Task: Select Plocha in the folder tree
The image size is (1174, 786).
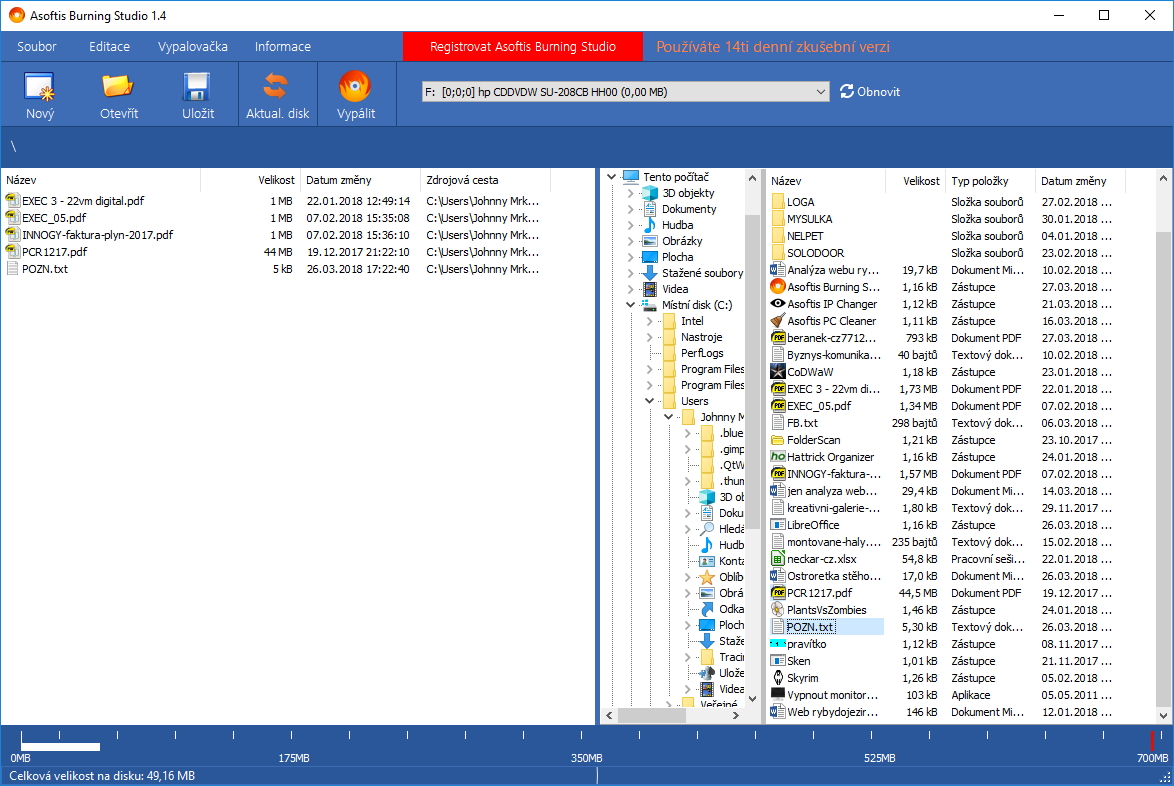Action: (x=678, y=257)
